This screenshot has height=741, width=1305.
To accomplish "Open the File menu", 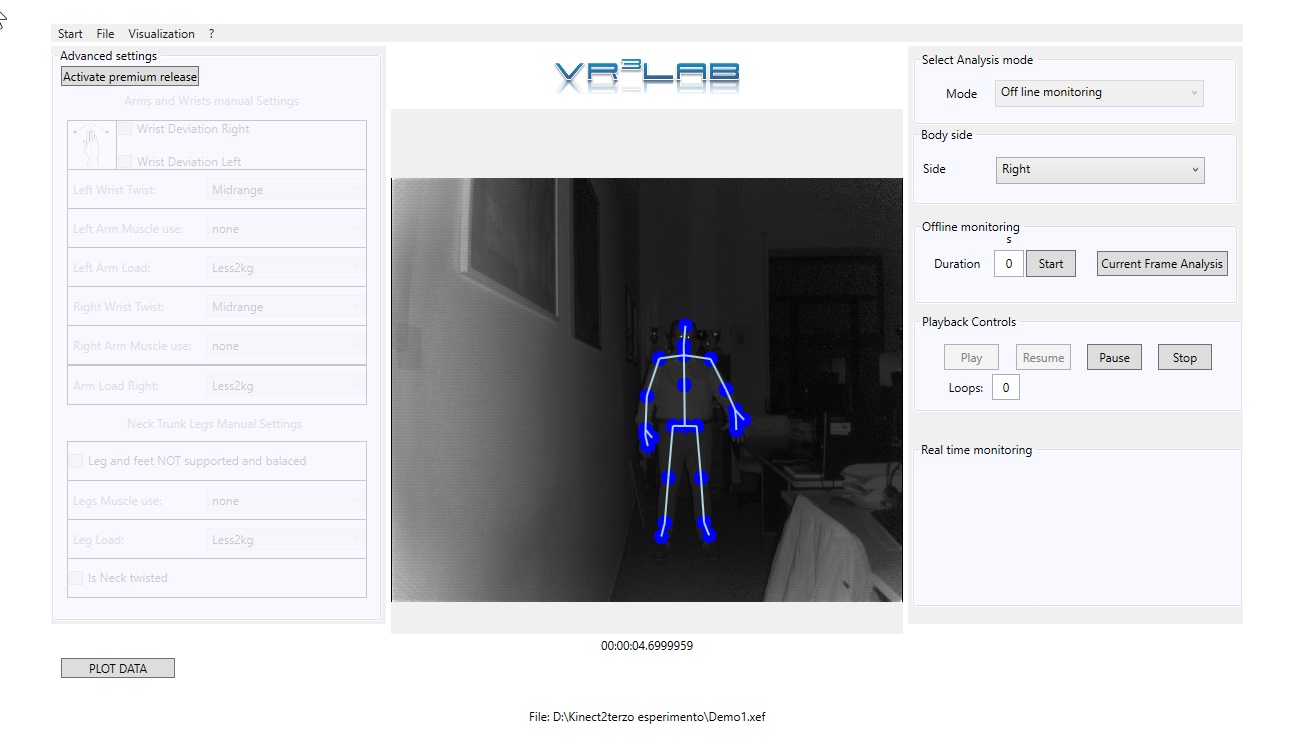I will coord(105,34).
